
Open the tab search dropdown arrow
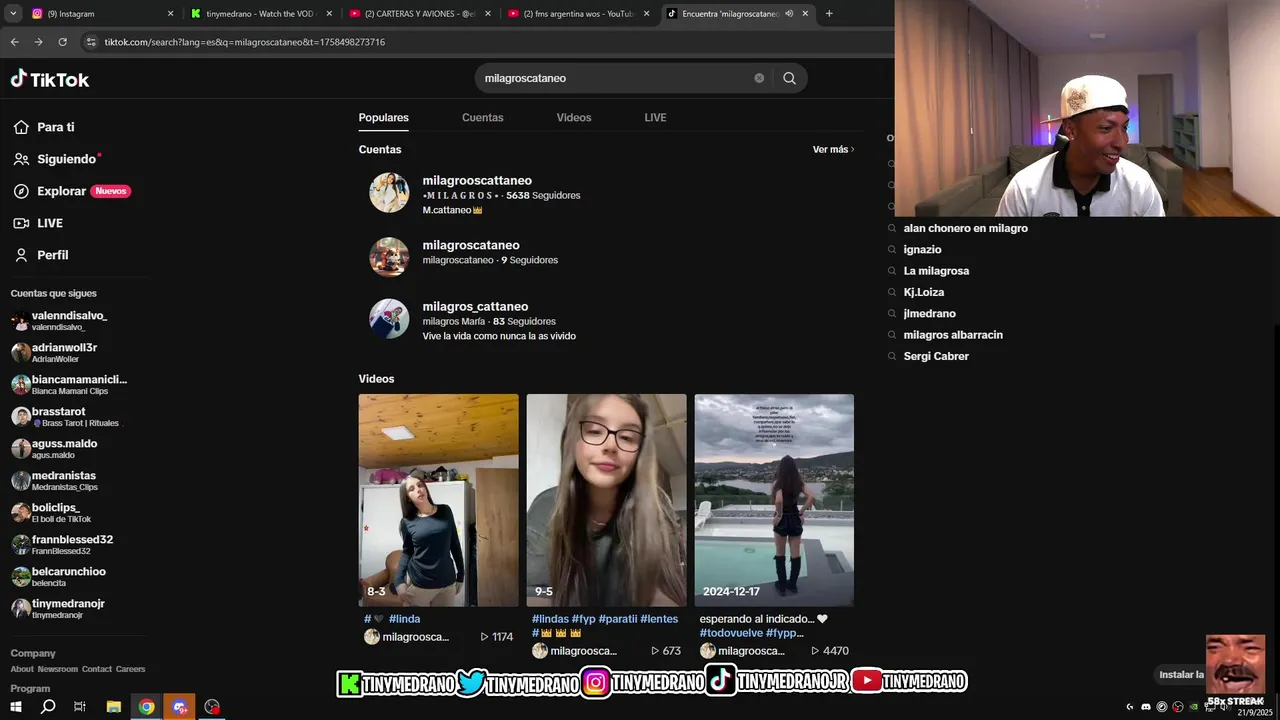click(12, 14)
